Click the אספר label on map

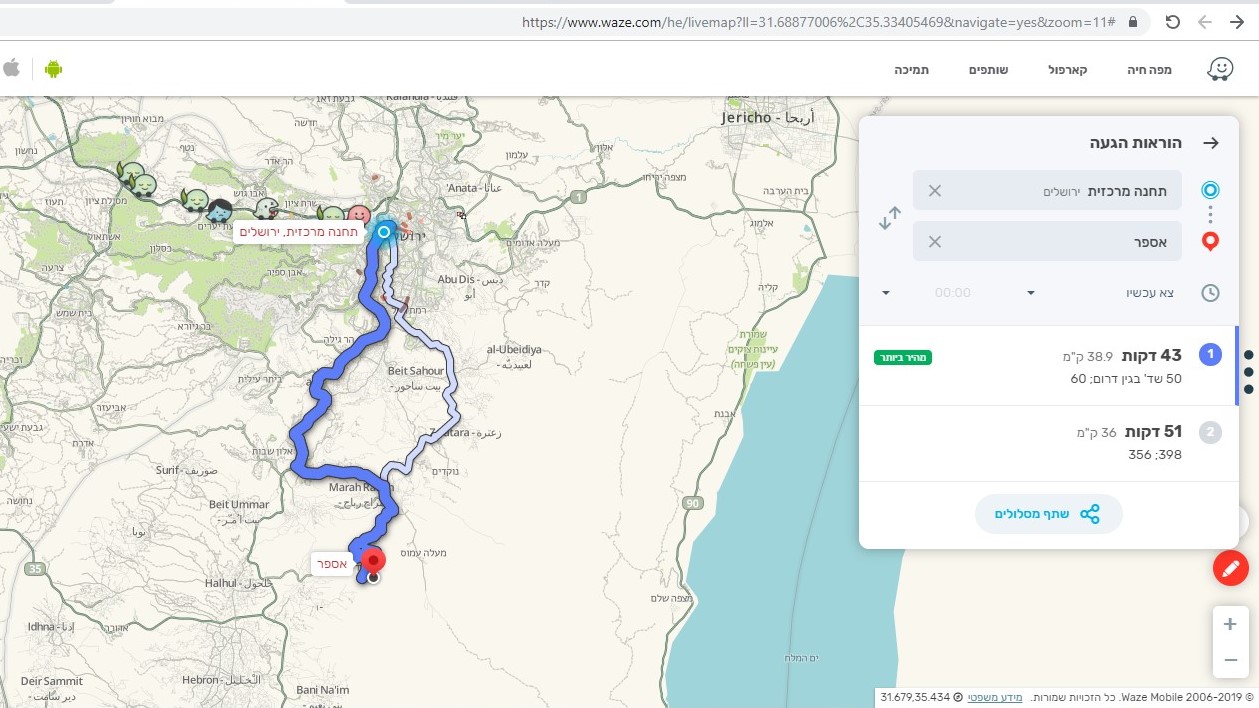[332, 563]
